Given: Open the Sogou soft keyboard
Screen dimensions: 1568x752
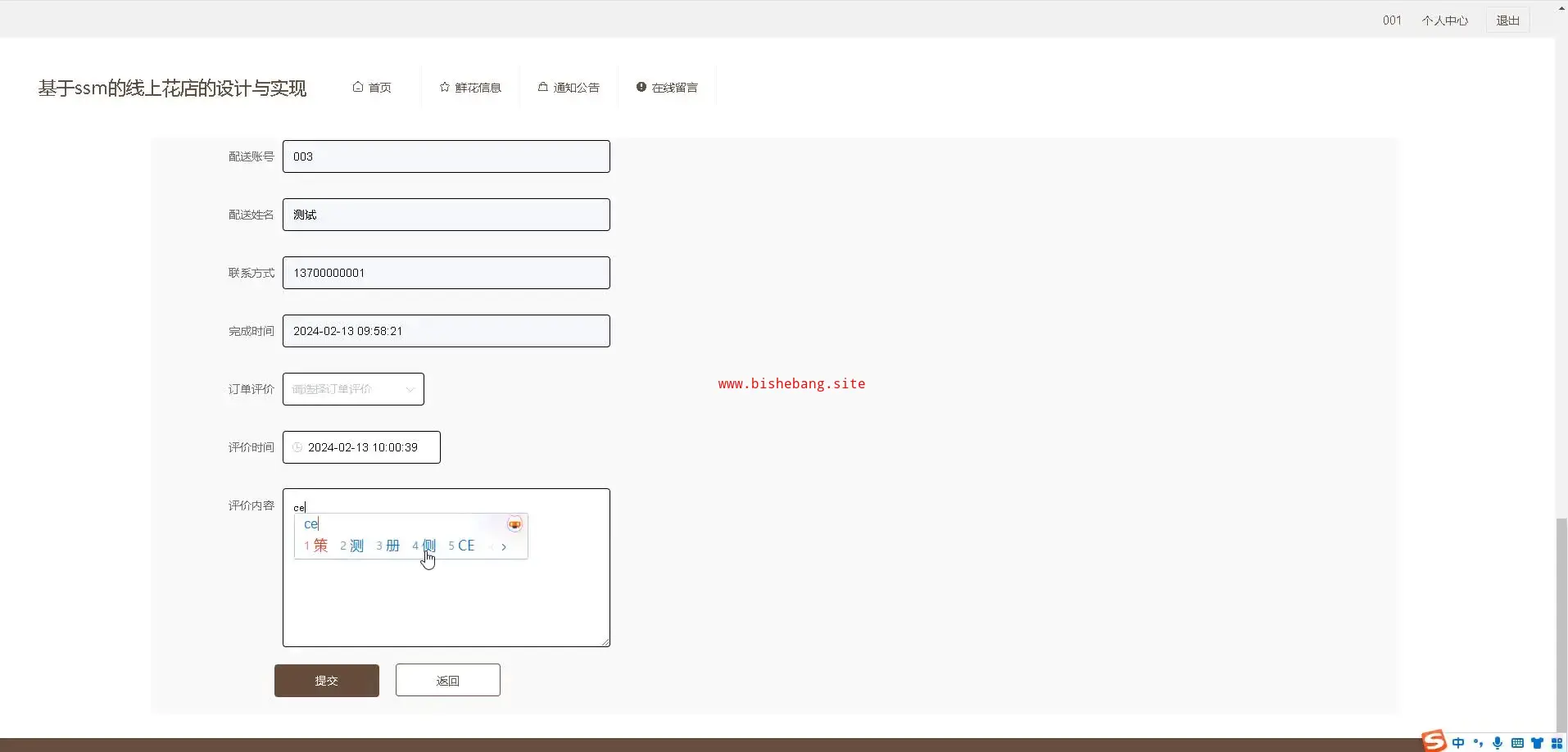Looking at the screenshot, I should 1517,743.
